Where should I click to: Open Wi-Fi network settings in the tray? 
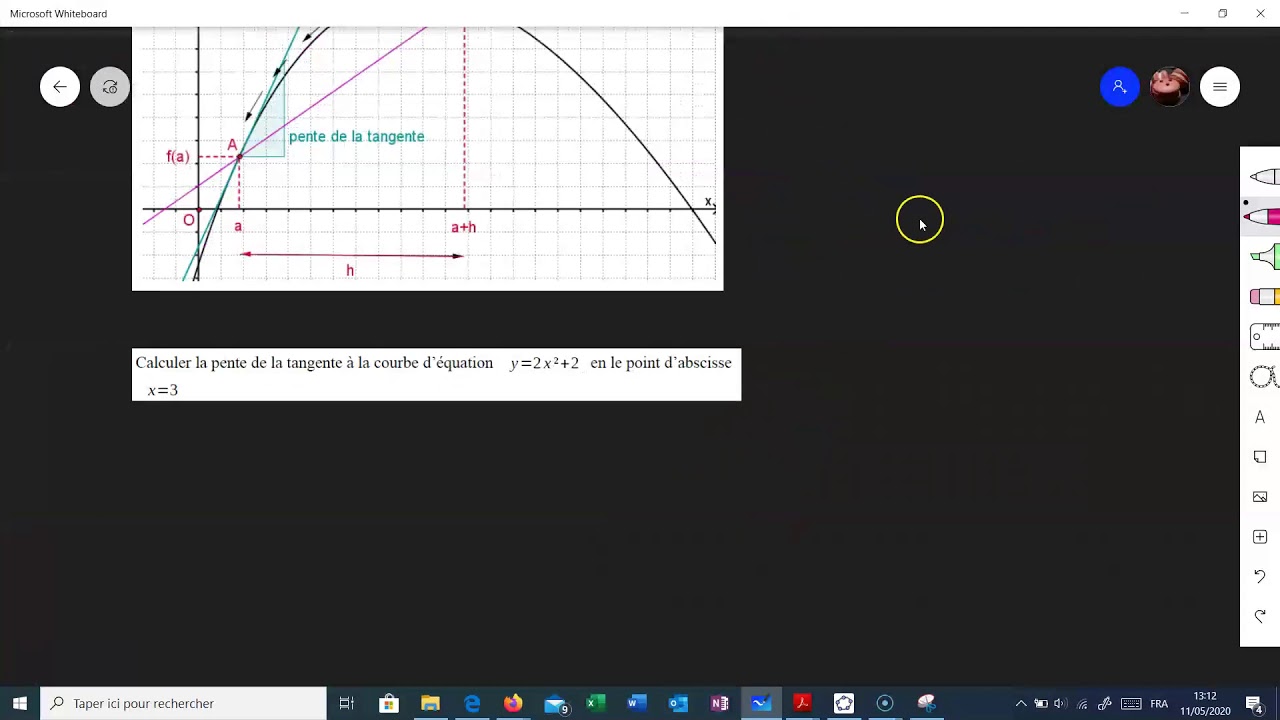coord(1082,703)
